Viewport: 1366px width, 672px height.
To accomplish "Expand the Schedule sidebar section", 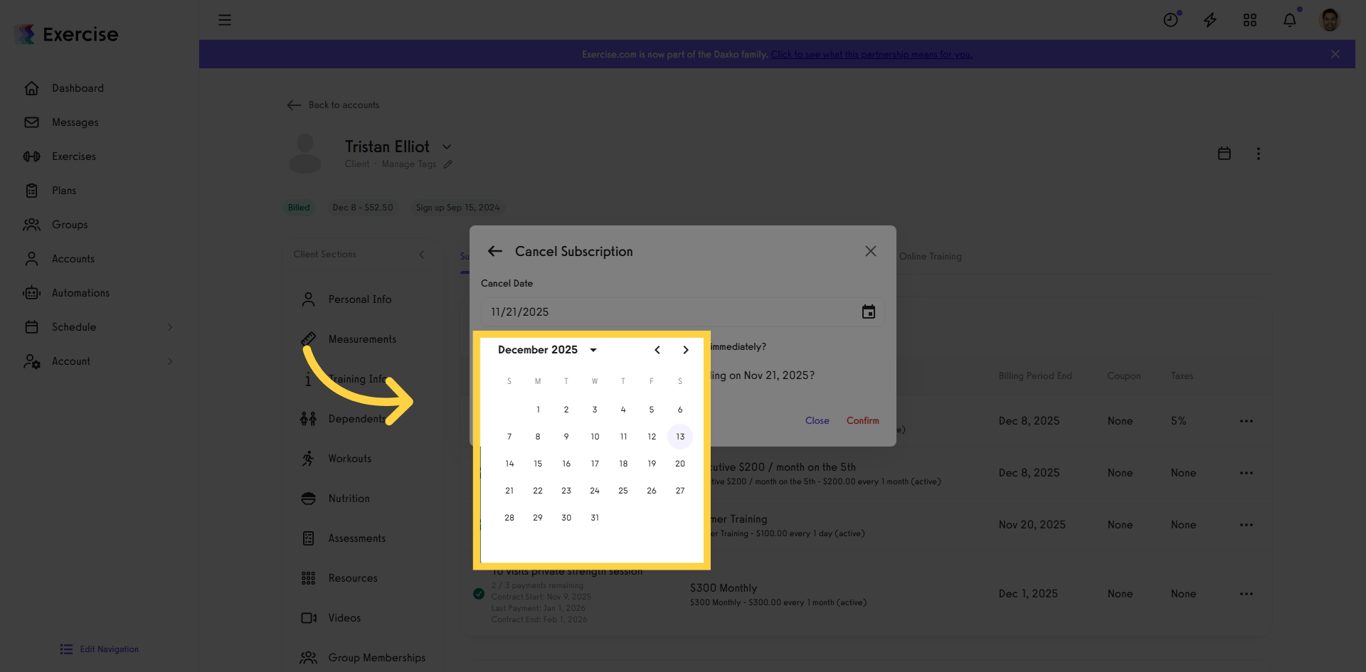I will point(168,327).
